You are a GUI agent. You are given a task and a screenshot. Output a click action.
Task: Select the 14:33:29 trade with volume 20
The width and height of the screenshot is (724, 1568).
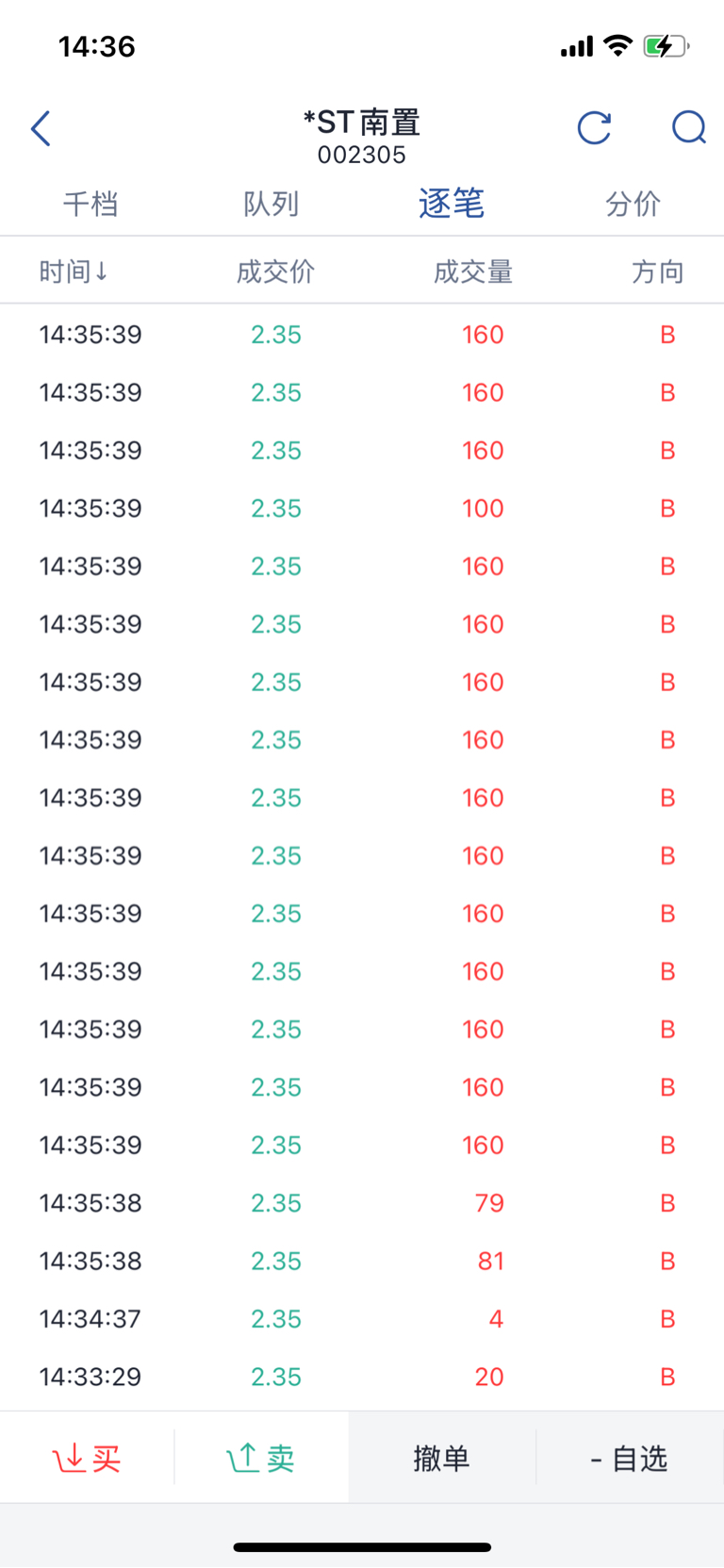pos(362,1377)
